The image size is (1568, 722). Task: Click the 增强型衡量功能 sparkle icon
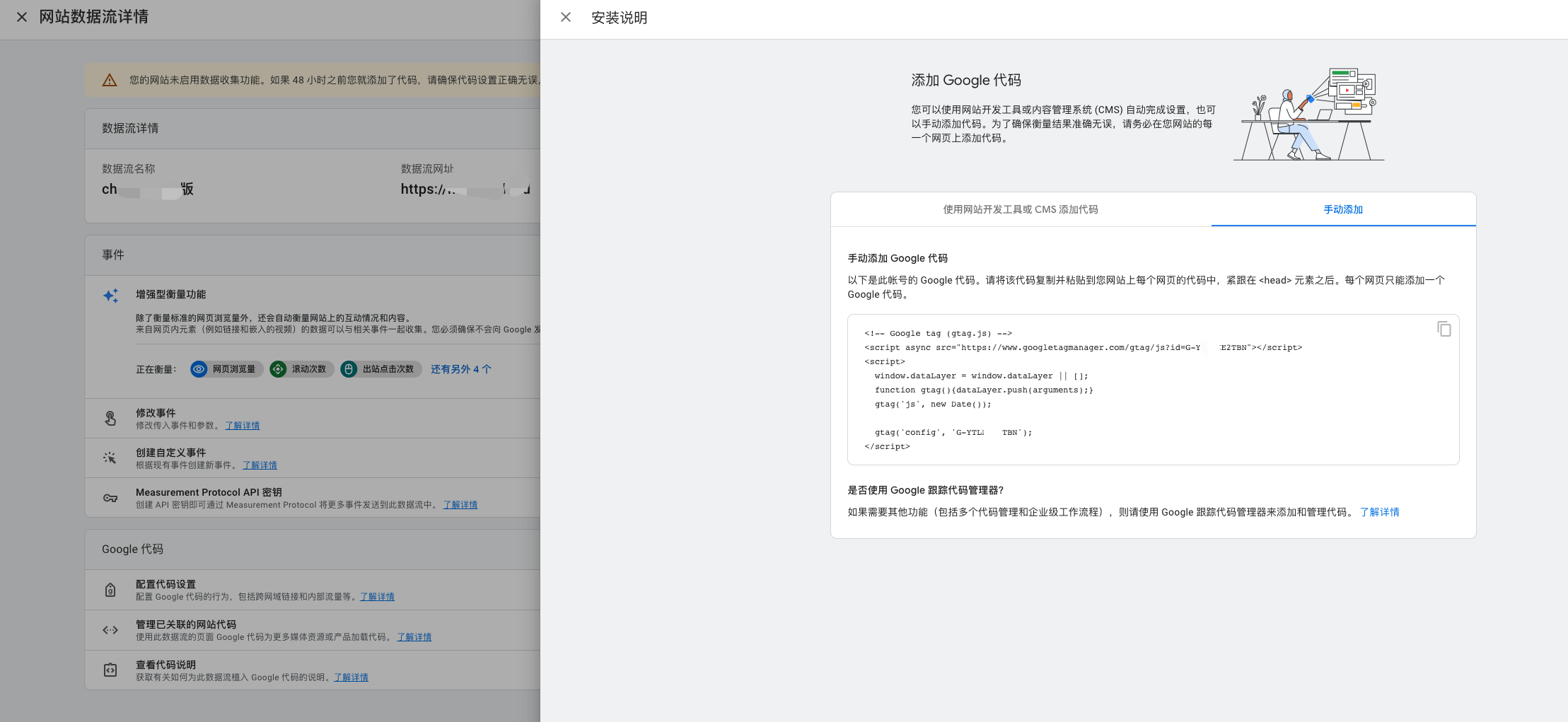(x=110, y=296)
